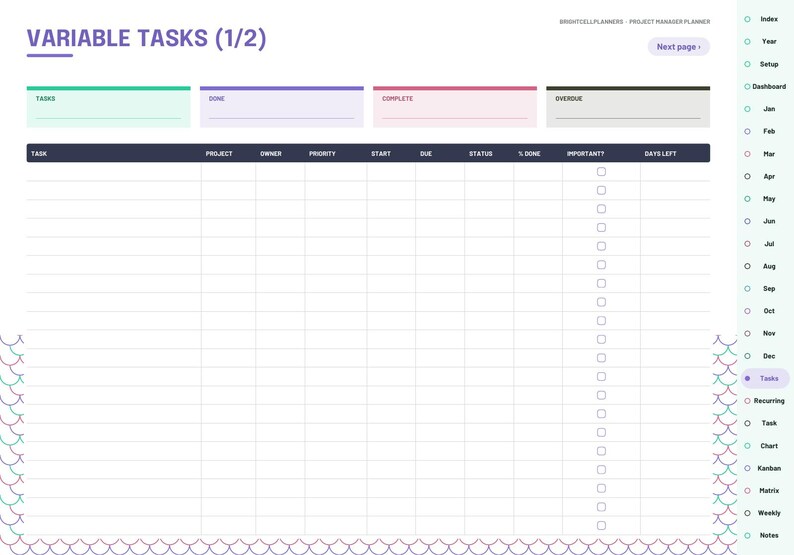Click the DAYS LEFT column header
The width and height of the screenshot is (794, 555).
(660, 153)
